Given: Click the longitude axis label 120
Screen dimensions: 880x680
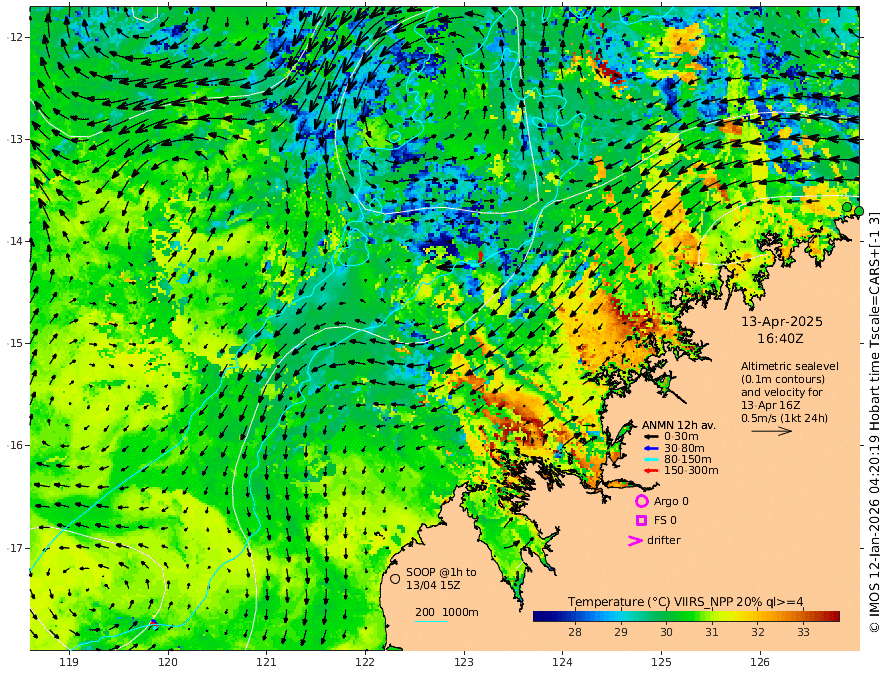Looking at the screenshot, I should 168,663.
